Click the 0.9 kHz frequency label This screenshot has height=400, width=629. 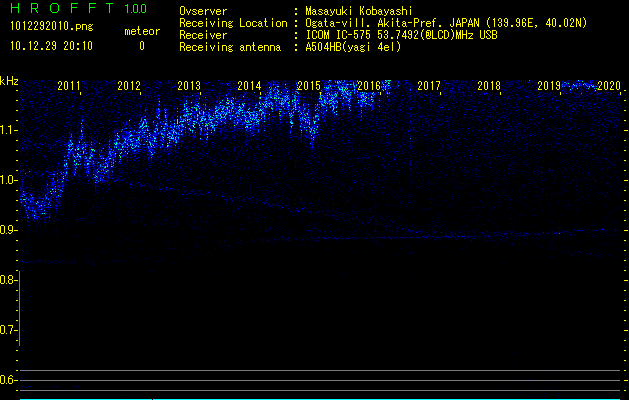point(8,230)
